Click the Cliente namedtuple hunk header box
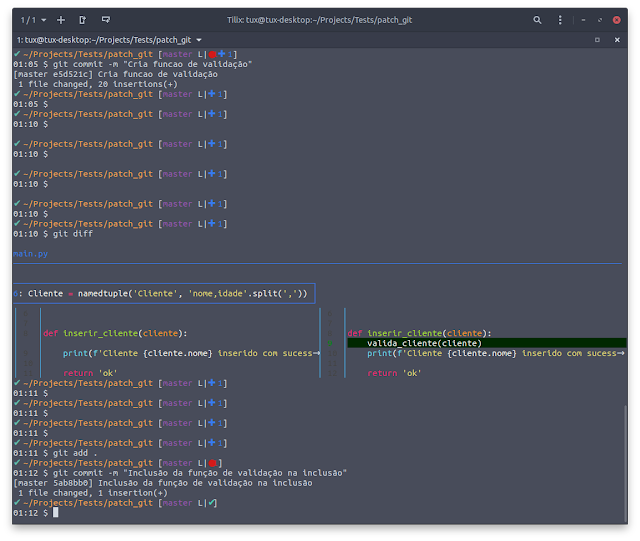Image resolution: width=640 pixels, height=541 pixels. (164, 294)
